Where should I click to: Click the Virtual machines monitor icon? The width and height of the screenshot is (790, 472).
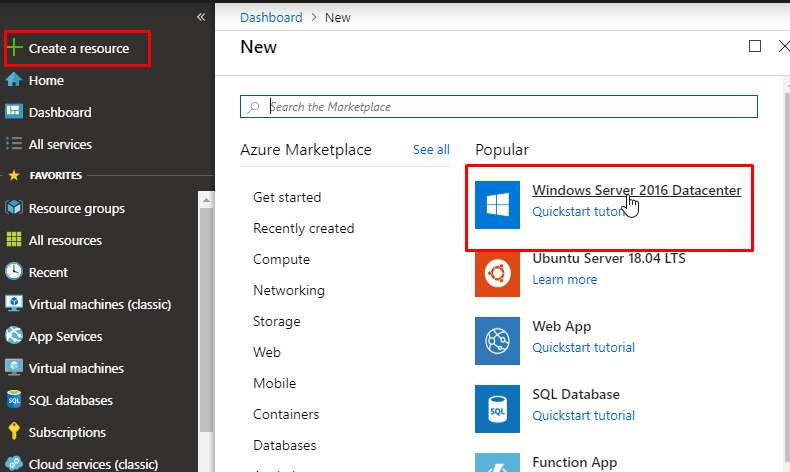14,368
